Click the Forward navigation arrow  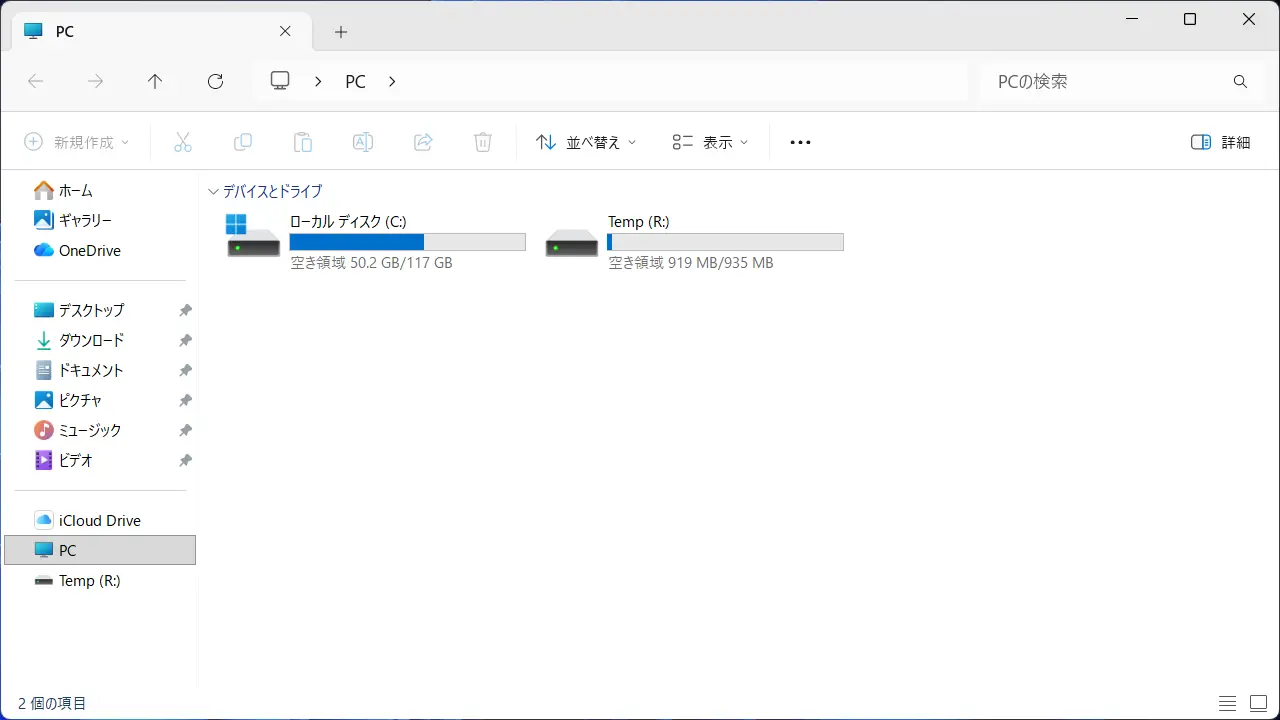coord(95,82)
